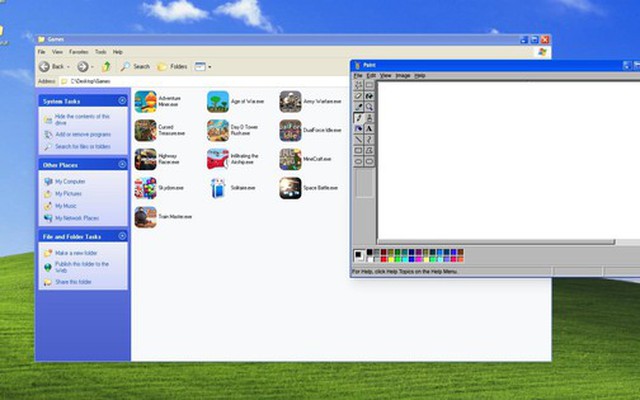The height and width of the screenshot is (400, 640).
Task: Select the Train Master.exe game icon
Action: coord(146,217)
